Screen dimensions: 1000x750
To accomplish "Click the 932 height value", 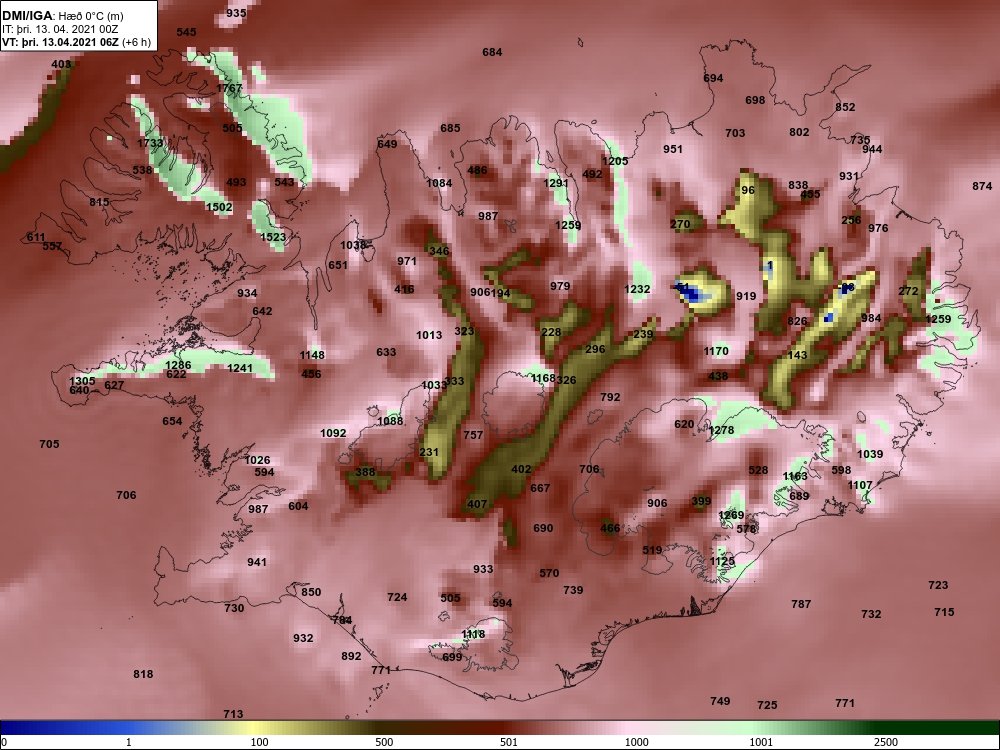I will click(x=303, y=637).
